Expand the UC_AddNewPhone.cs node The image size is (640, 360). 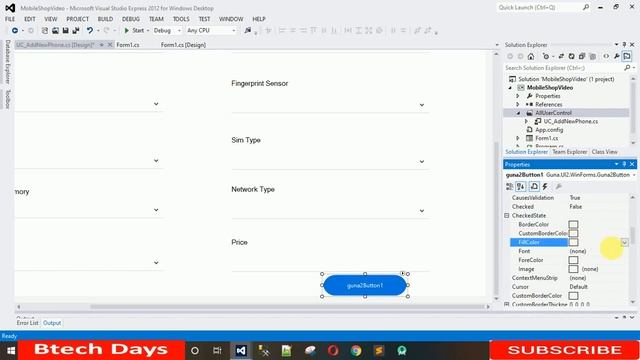tap(526, 121)
